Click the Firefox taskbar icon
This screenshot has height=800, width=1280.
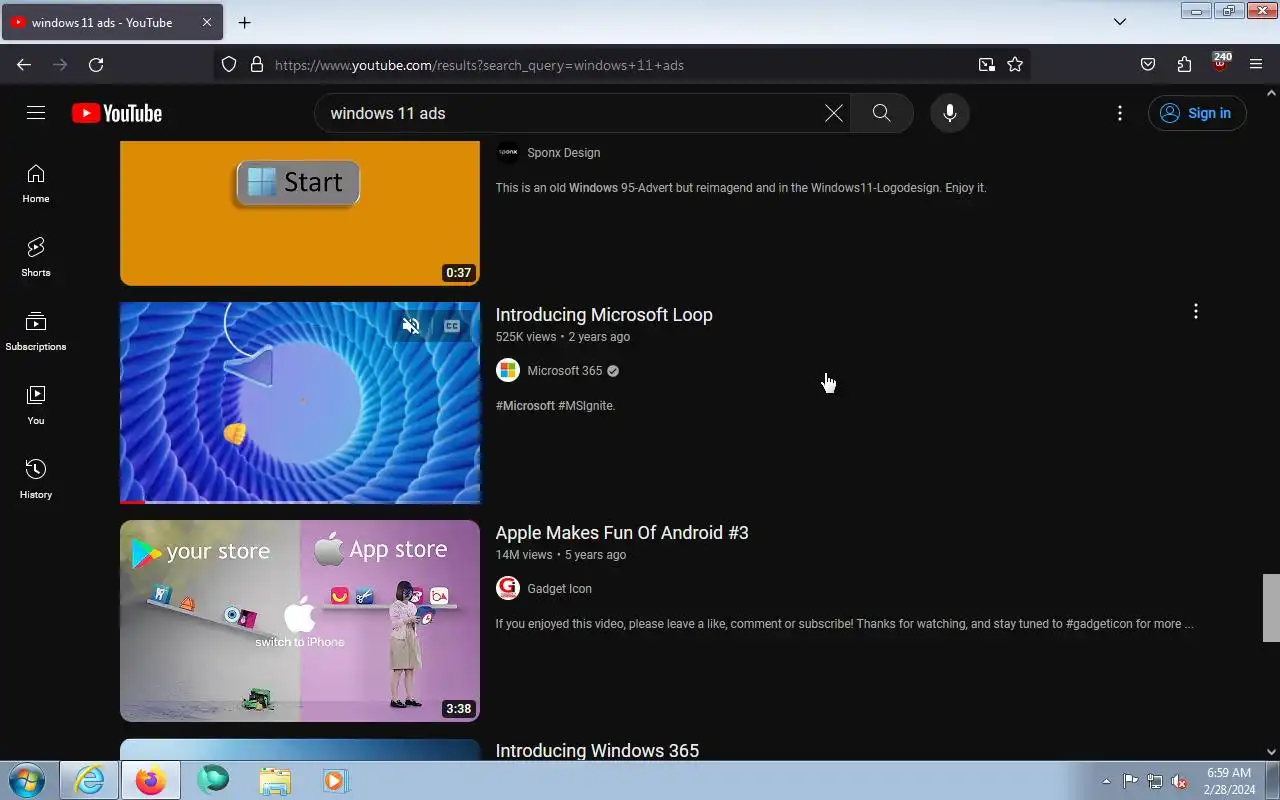[x=151, y=780]
